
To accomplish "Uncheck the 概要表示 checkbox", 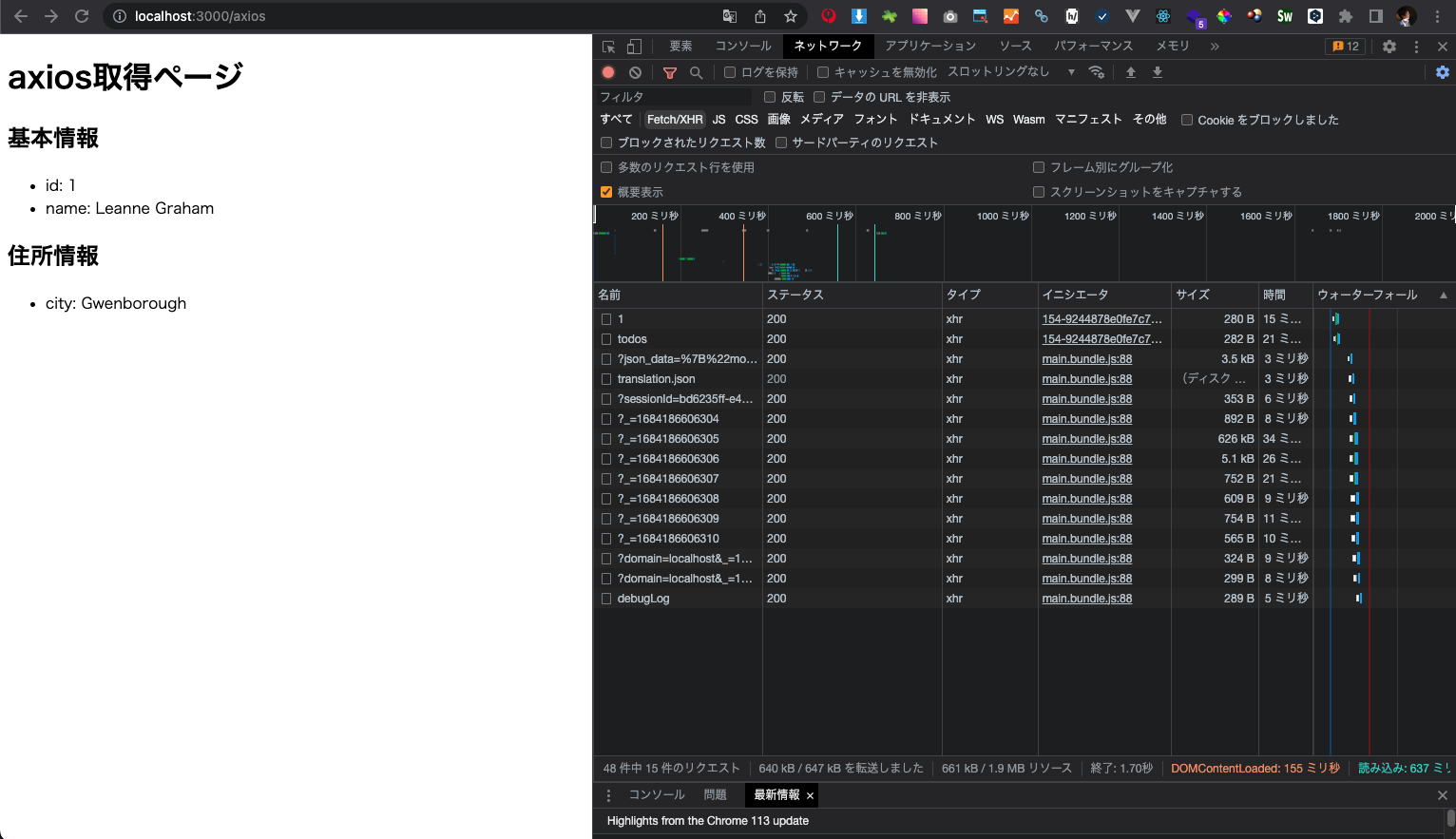I will pyautogui.click(x=606, y=191).
